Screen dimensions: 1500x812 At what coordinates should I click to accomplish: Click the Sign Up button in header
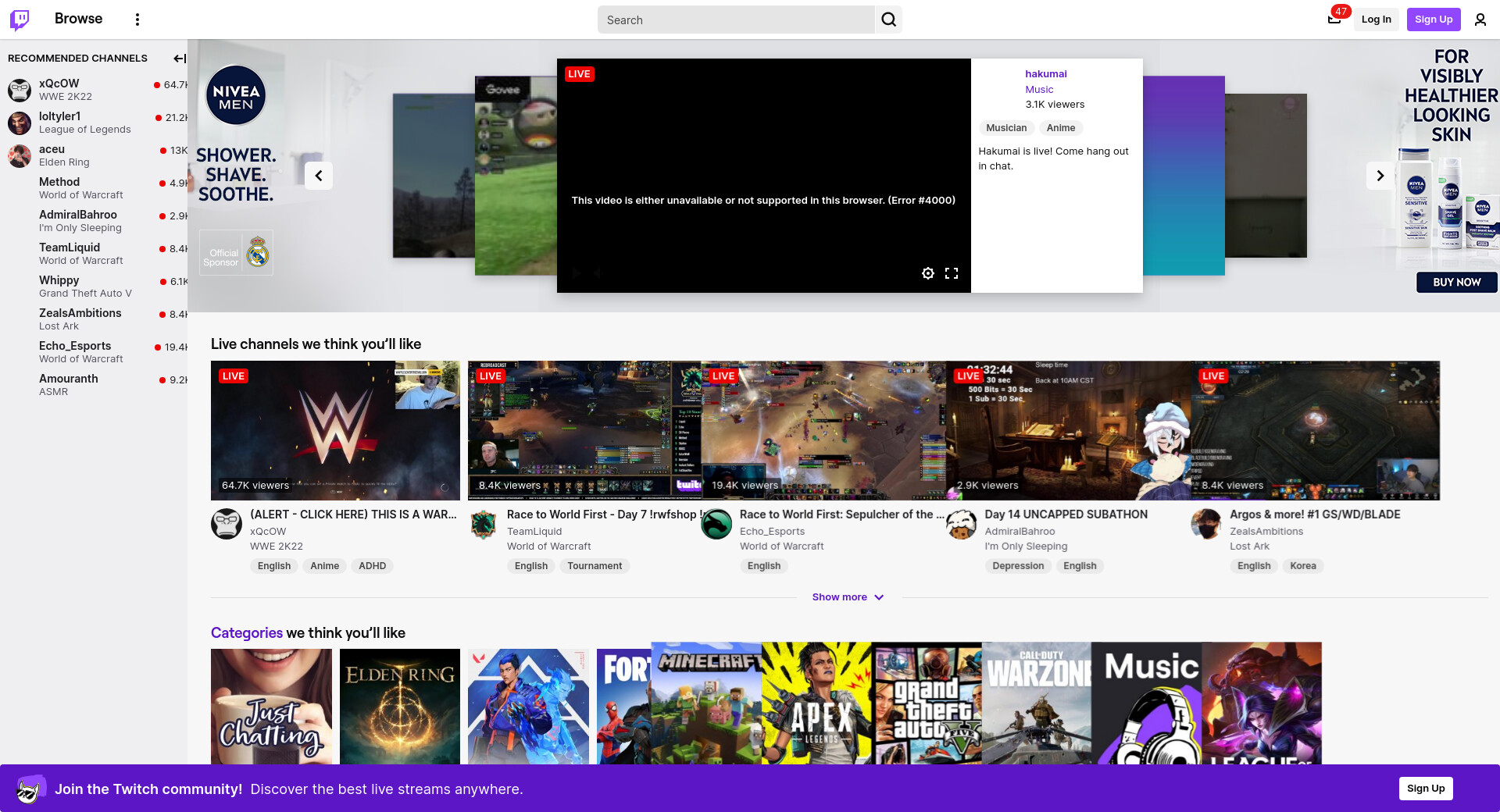coord(1433,20)
